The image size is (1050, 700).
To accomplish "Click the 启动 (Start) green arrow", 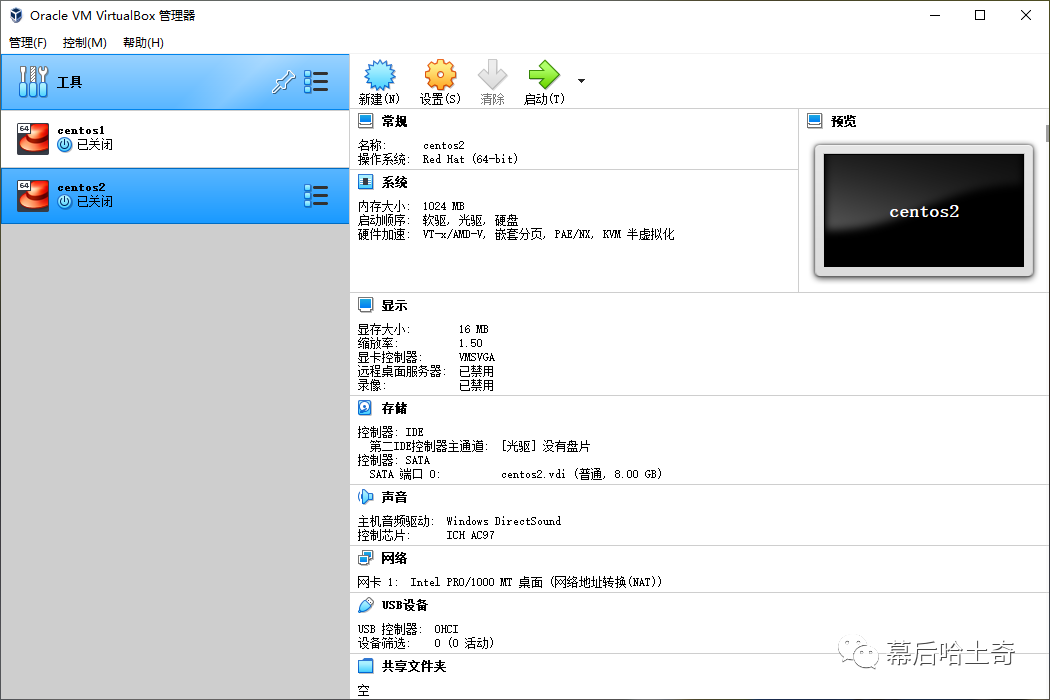I will pyautogui.click(x=543, y=76).
